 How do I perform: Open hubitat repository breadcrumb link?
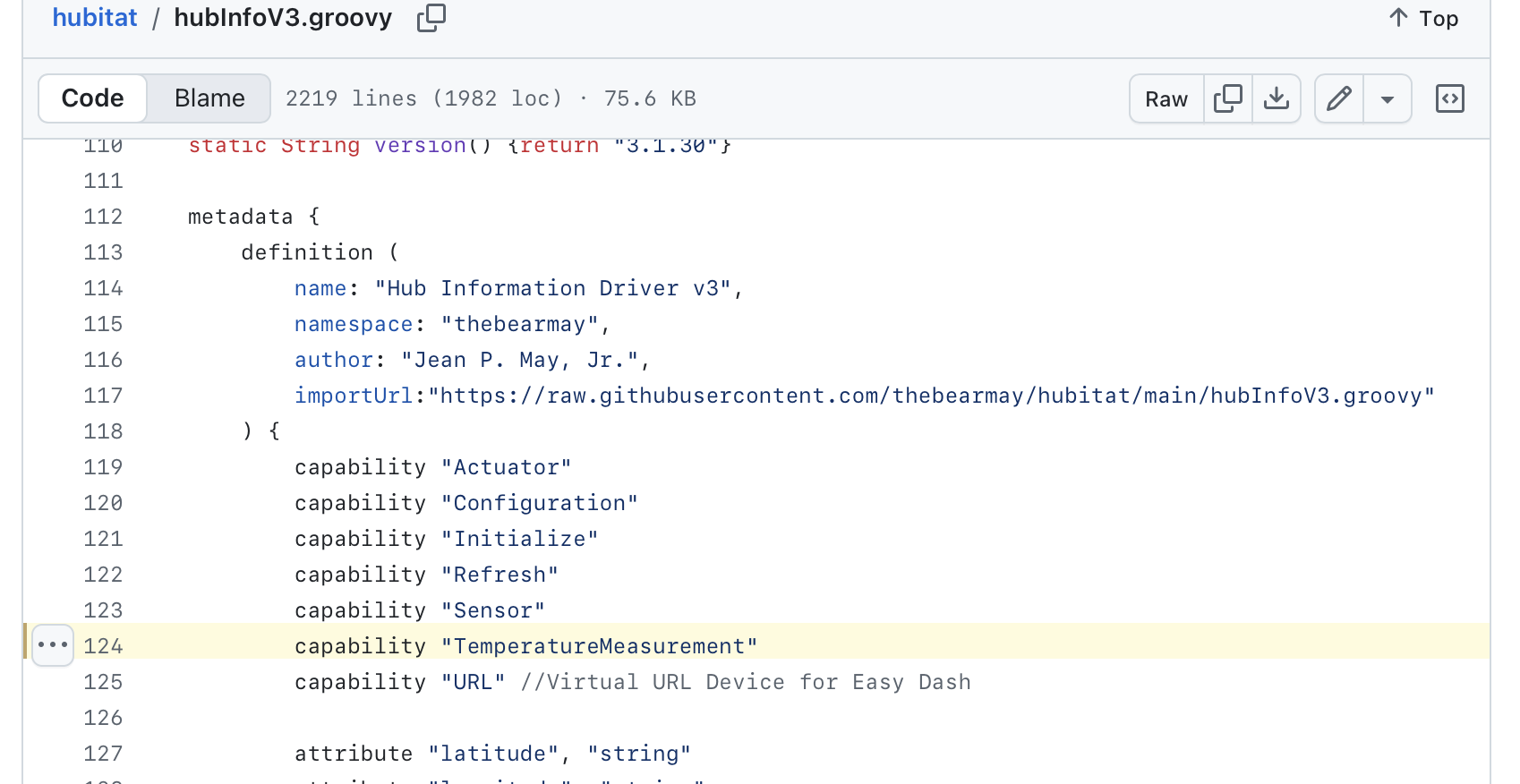coord(95,18)
